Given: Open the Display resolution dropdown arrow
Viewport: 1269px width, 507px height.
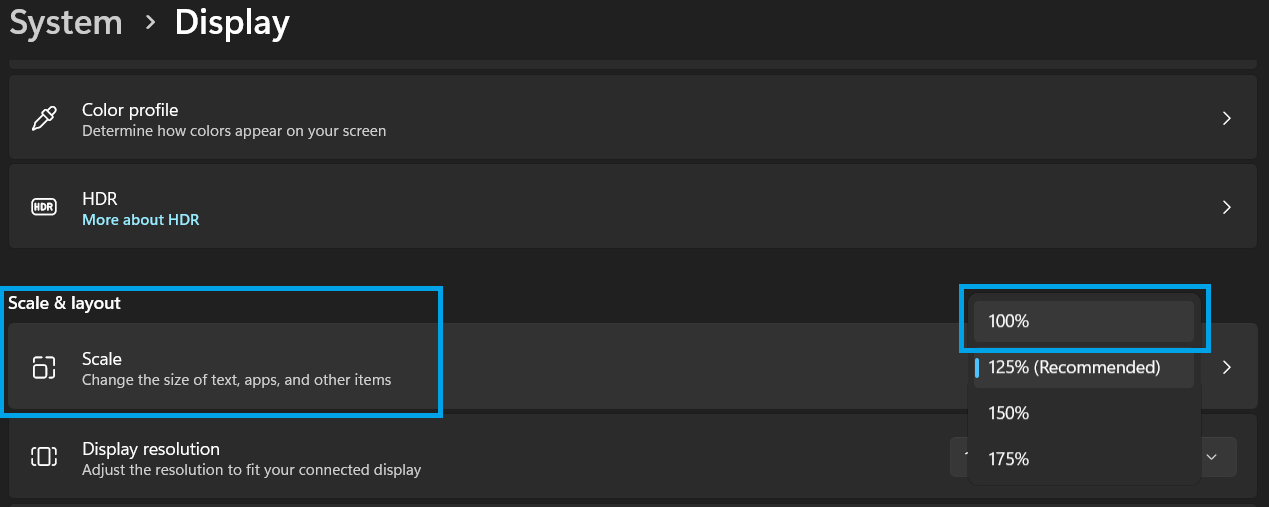Looking at the screenshot, I should tap(1212, 457).
